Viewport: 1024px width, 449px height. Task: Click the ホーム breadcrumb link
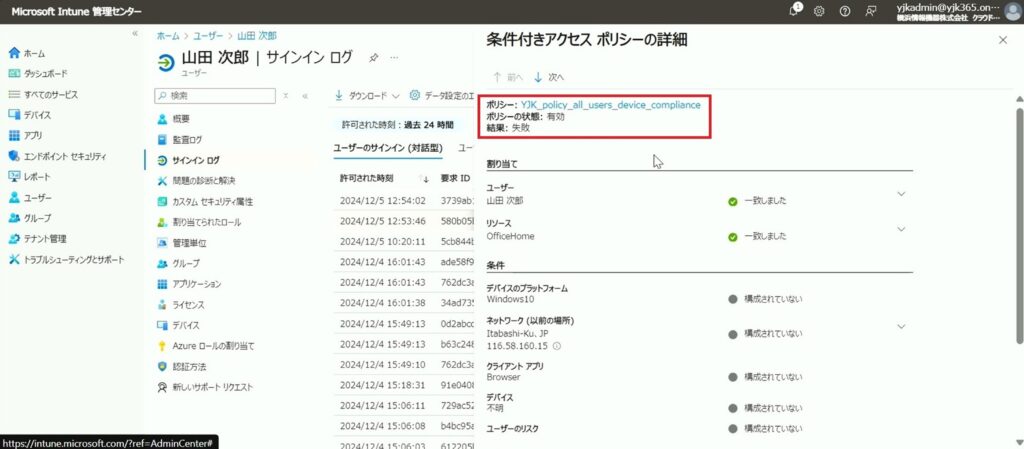pos(168,37)
